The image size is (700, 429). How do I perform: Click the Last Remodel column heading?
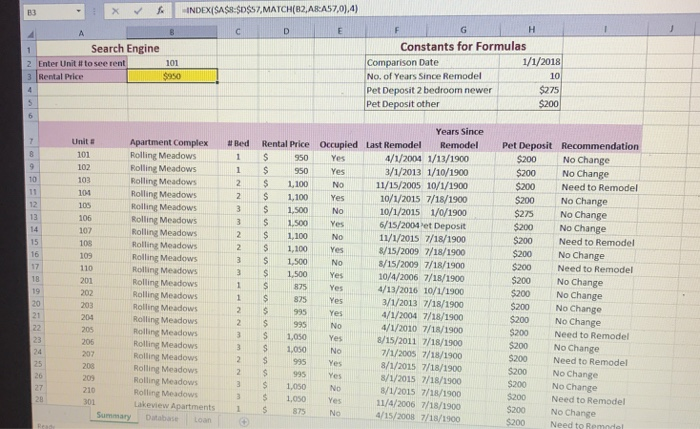[393, 145]
